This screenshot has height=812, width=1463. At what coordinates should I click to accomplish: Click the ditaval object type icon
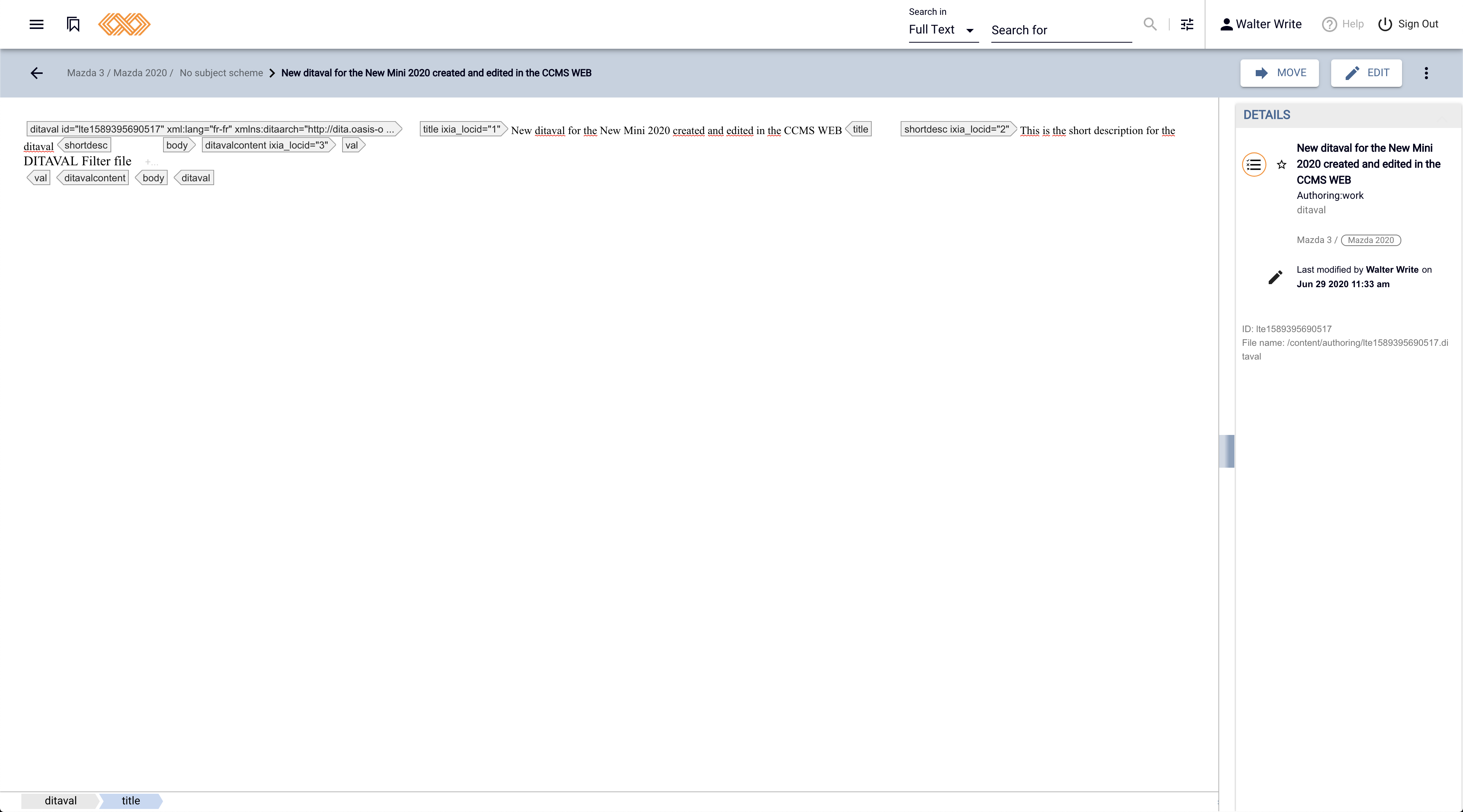click(x=1254, y=165)
